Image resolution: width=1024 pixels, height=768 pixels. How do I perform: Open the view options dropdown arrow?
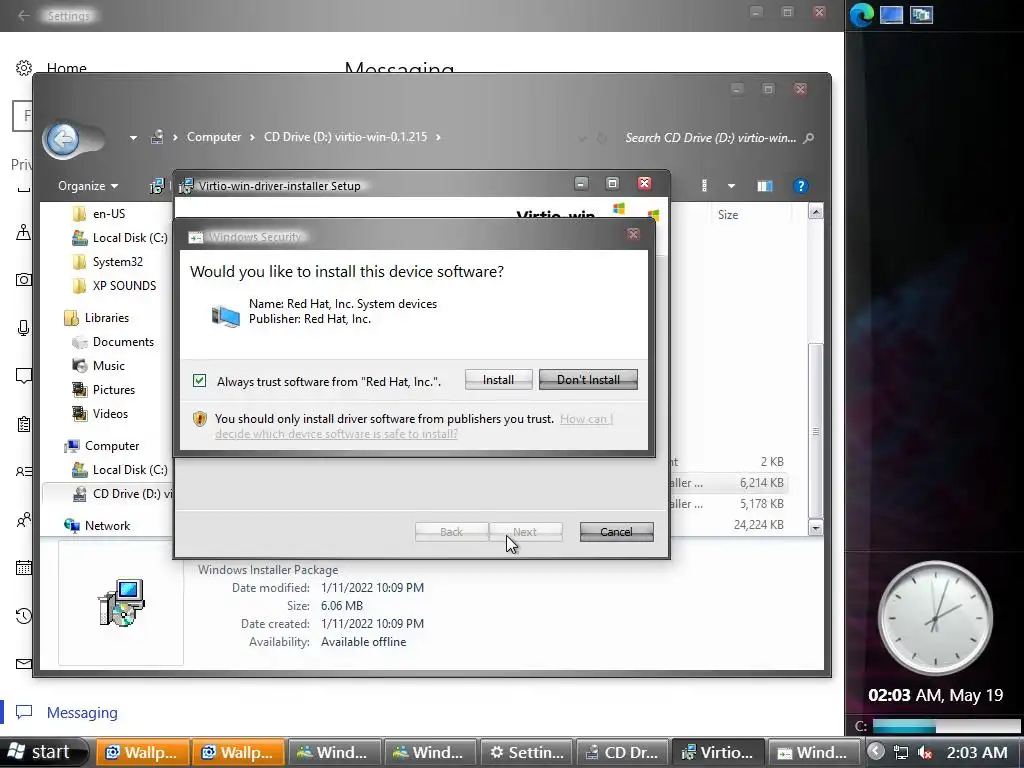tap(731, 186)
